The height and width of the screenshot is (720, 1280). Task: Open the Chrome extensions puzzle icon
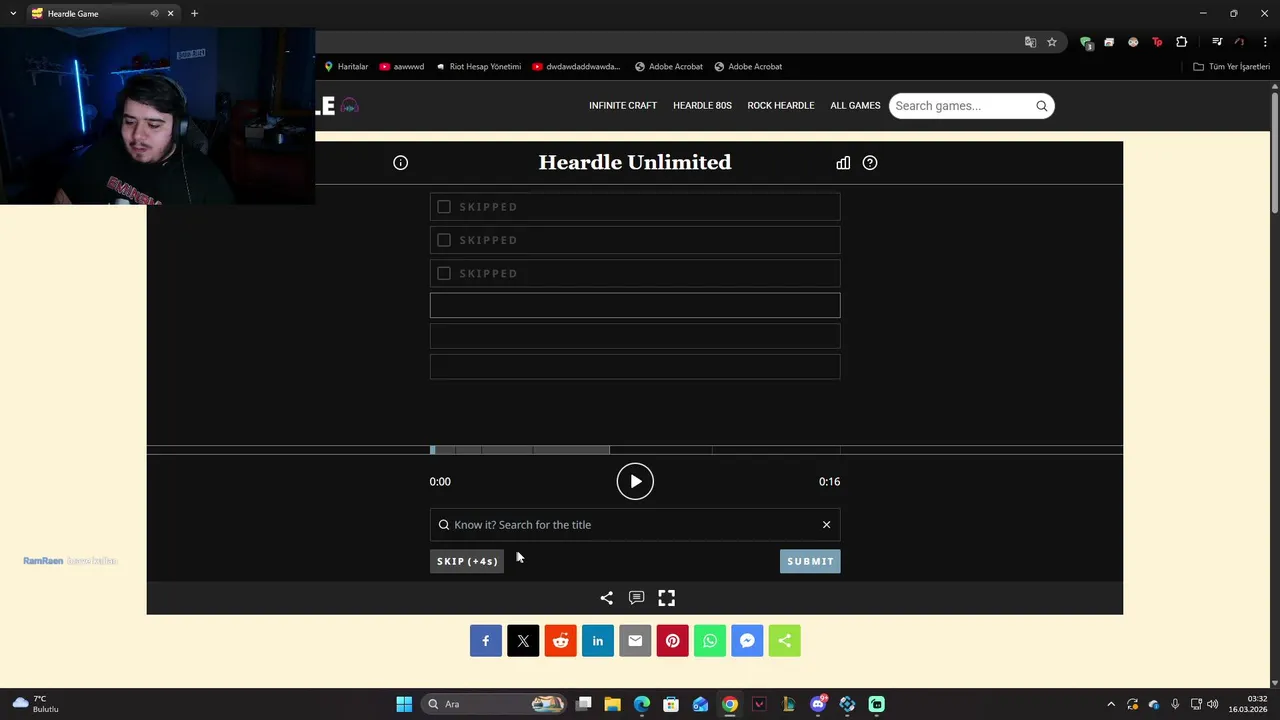(x=1181, y=42)
